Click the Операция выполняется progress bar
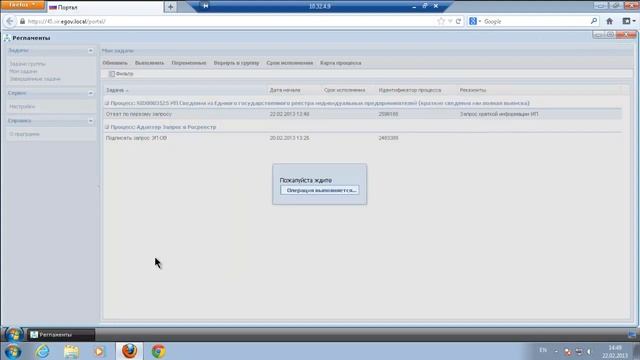This screenshot has height=360, width=640. tap(320, 190)
